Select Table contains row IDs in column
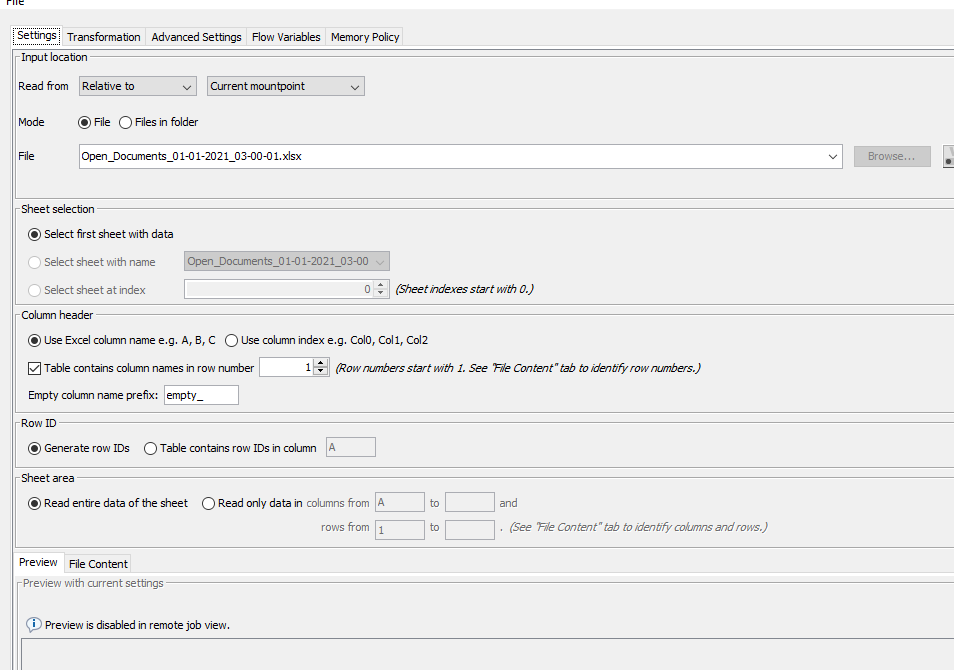954x670 pixels. (x=150, y=448)
